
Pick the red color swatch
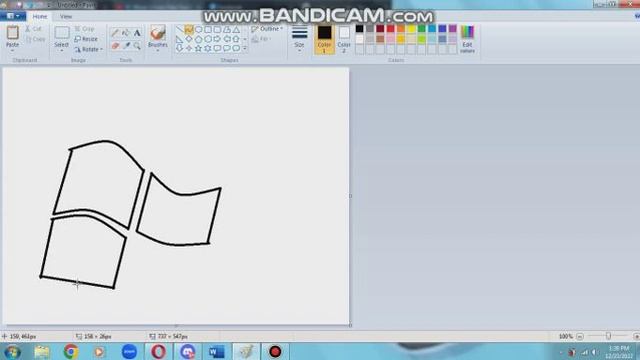(391, 29)
